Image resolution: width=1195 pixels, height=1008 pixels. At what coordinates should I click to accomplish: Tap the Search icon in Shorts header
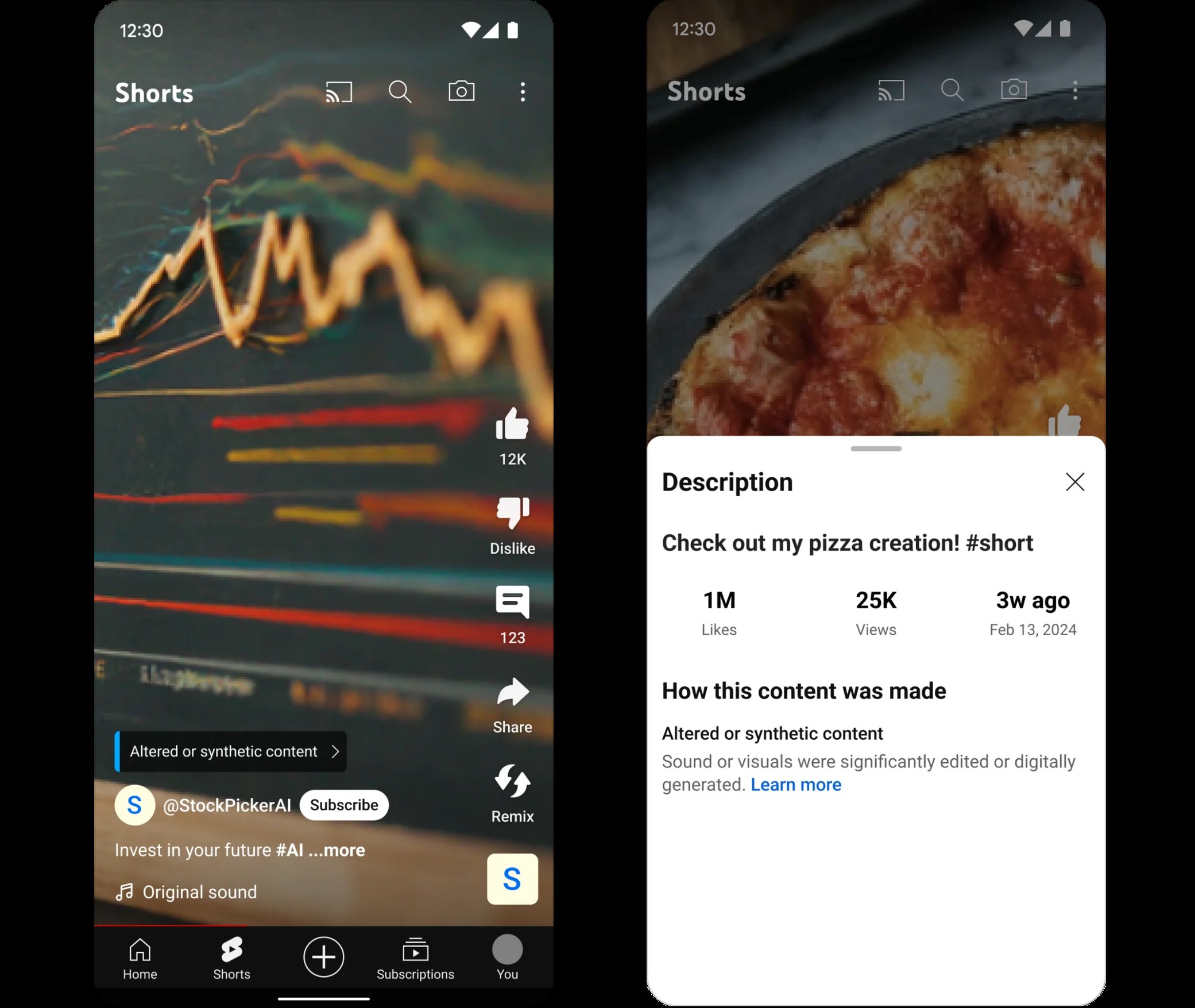(400, 92)
